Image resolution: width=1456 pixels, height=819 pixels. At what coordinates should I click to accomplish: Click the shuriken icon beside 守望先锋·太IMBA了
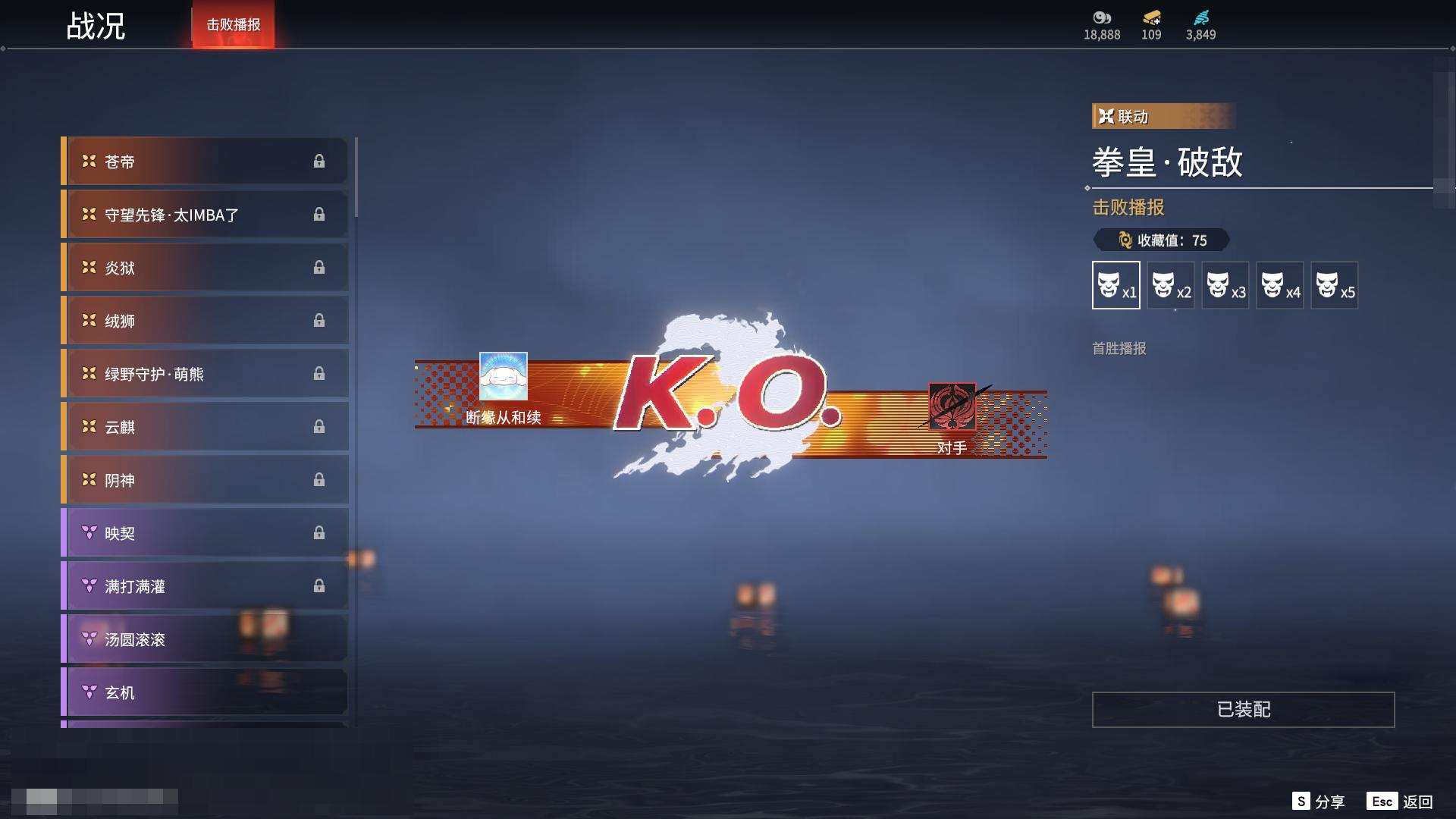(87, 215)
